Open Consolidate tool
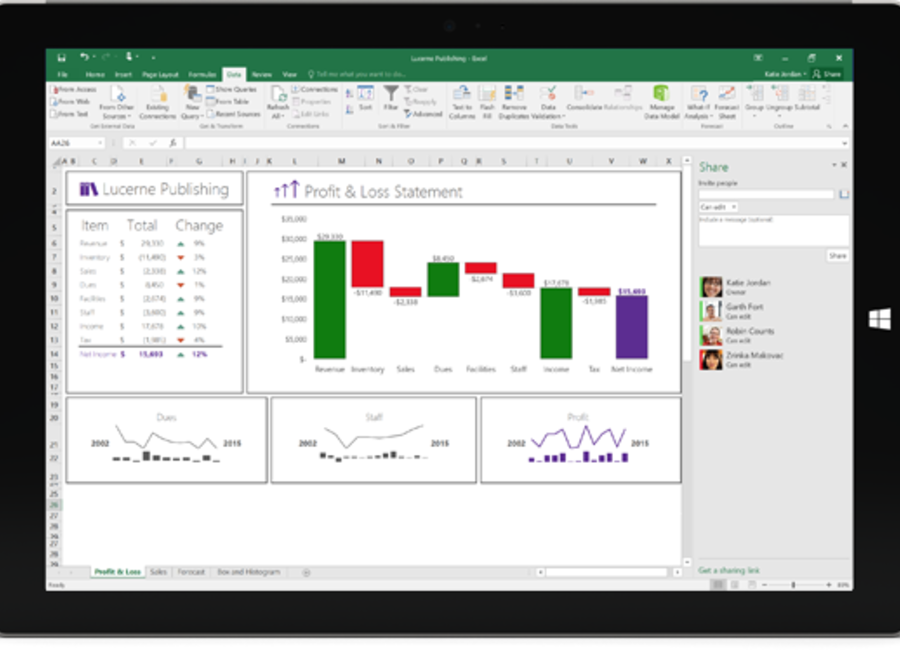 pyautogui.click(x=584, y=98)
